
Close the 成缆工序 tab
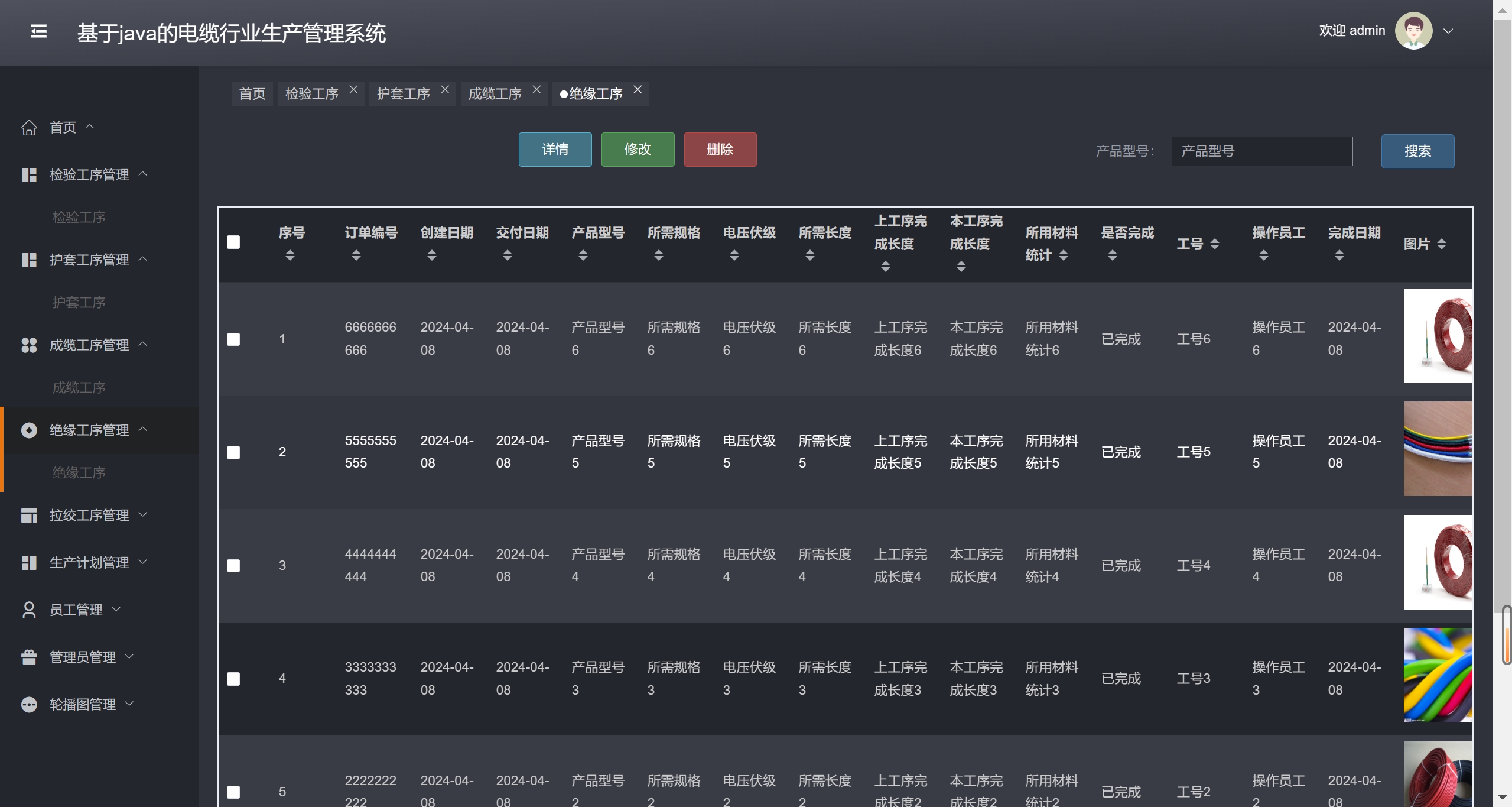(536, 89)
